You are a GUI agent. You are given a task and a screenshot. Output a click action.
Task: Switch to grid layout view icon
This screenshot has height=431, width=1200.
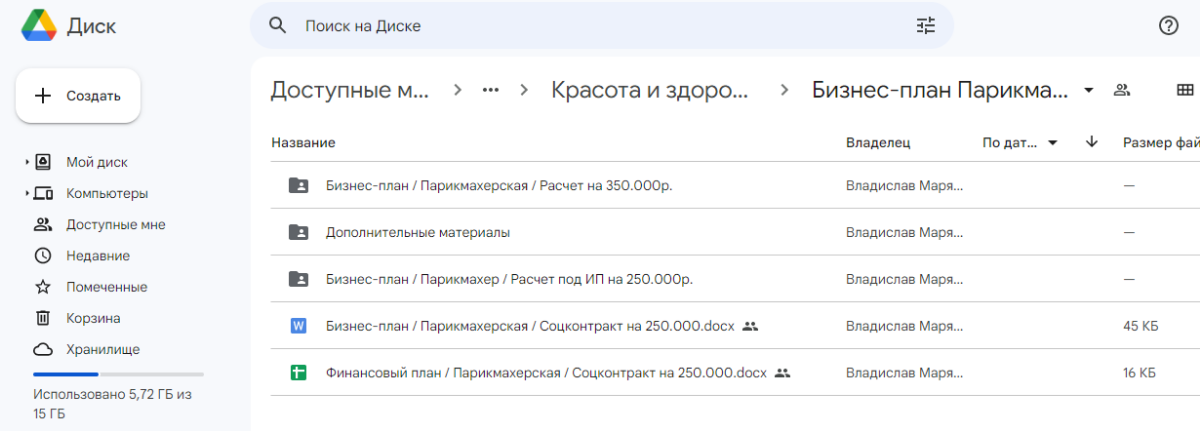coord(1185,91)
